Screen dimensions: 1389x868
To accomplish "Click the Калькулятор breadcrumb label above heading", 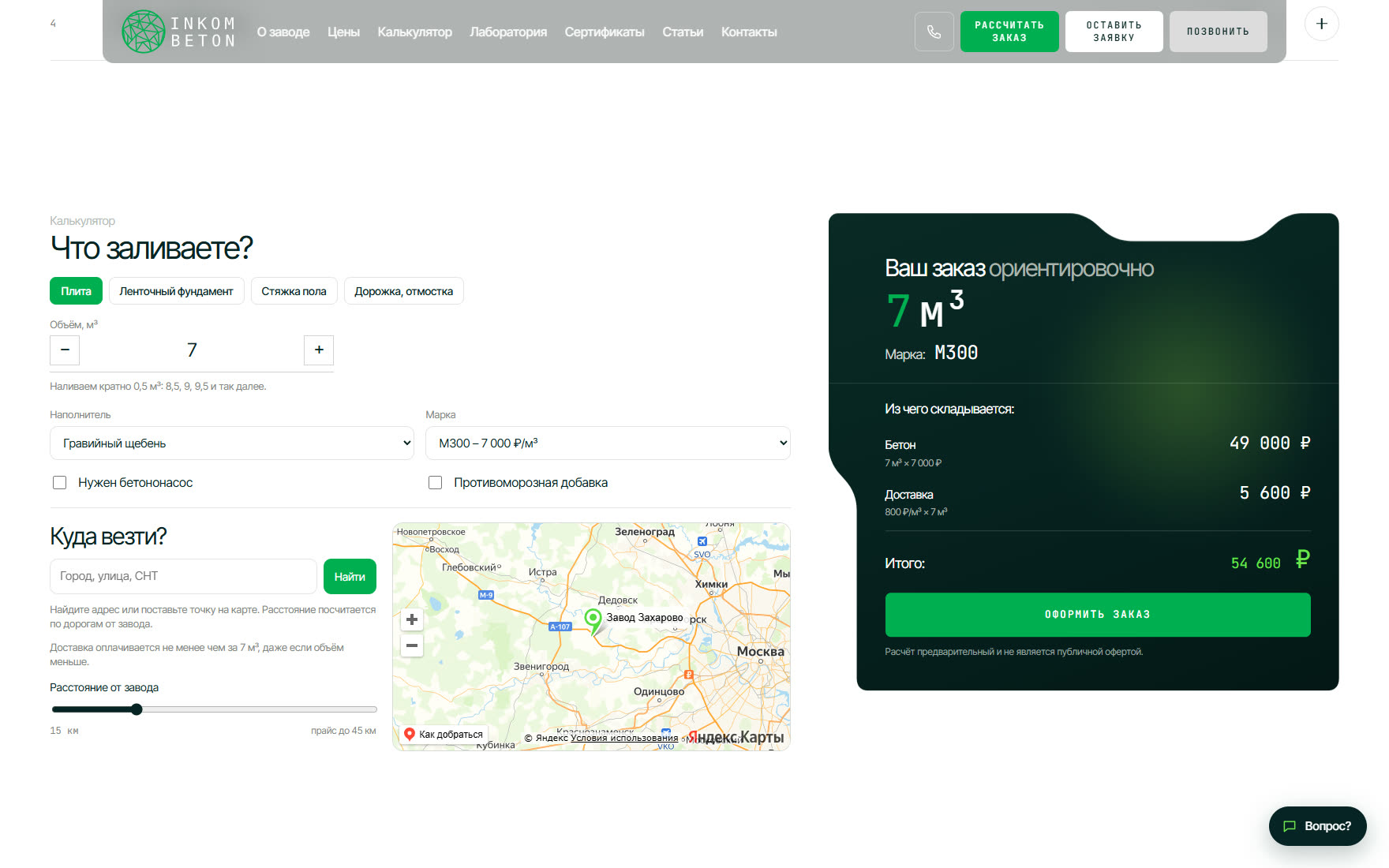I will (x=82, y=221).
